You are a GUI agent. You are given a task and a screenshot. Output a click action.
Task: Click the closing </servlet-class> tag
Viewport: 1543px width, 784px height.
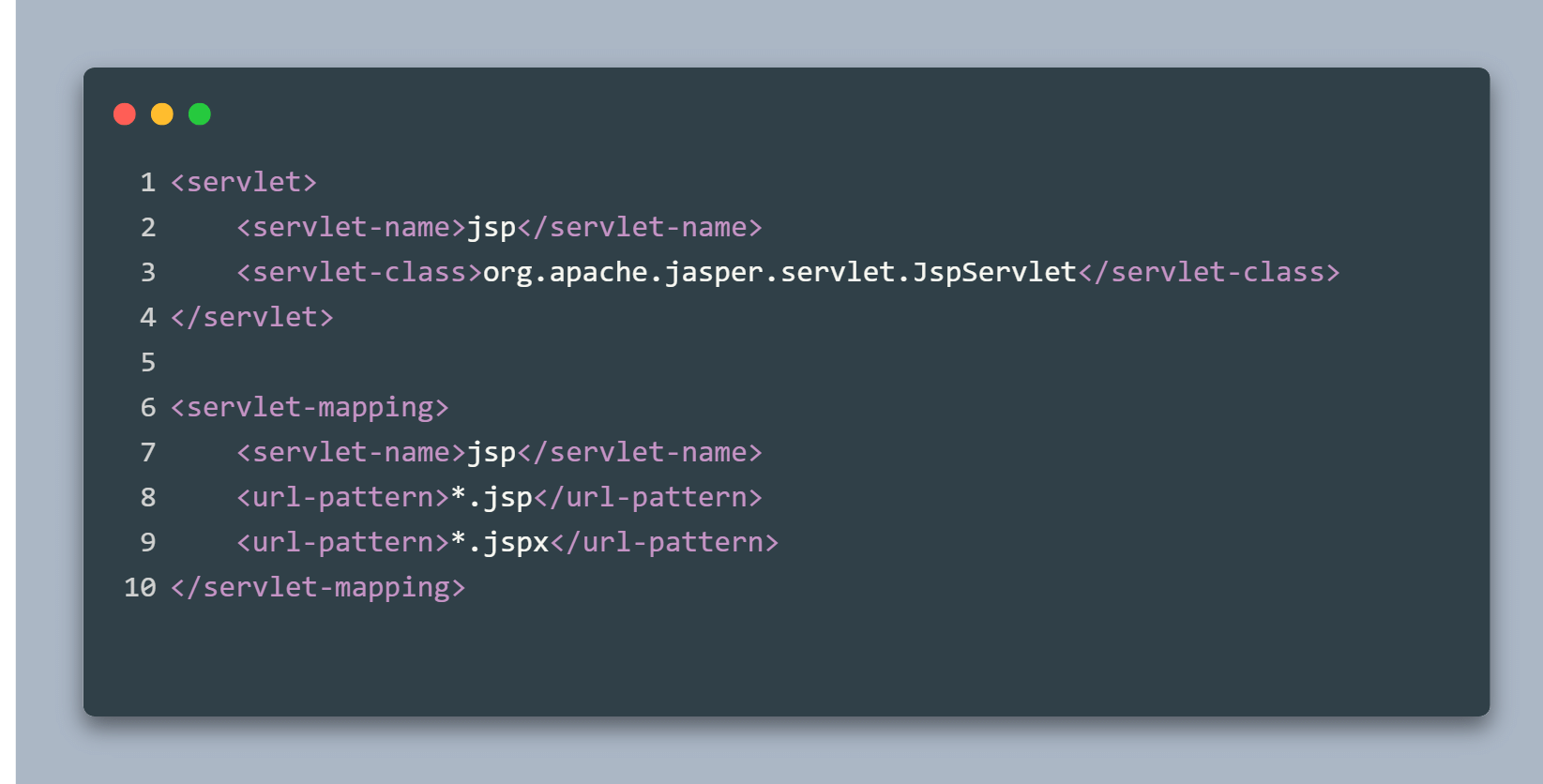[1209, 272]
